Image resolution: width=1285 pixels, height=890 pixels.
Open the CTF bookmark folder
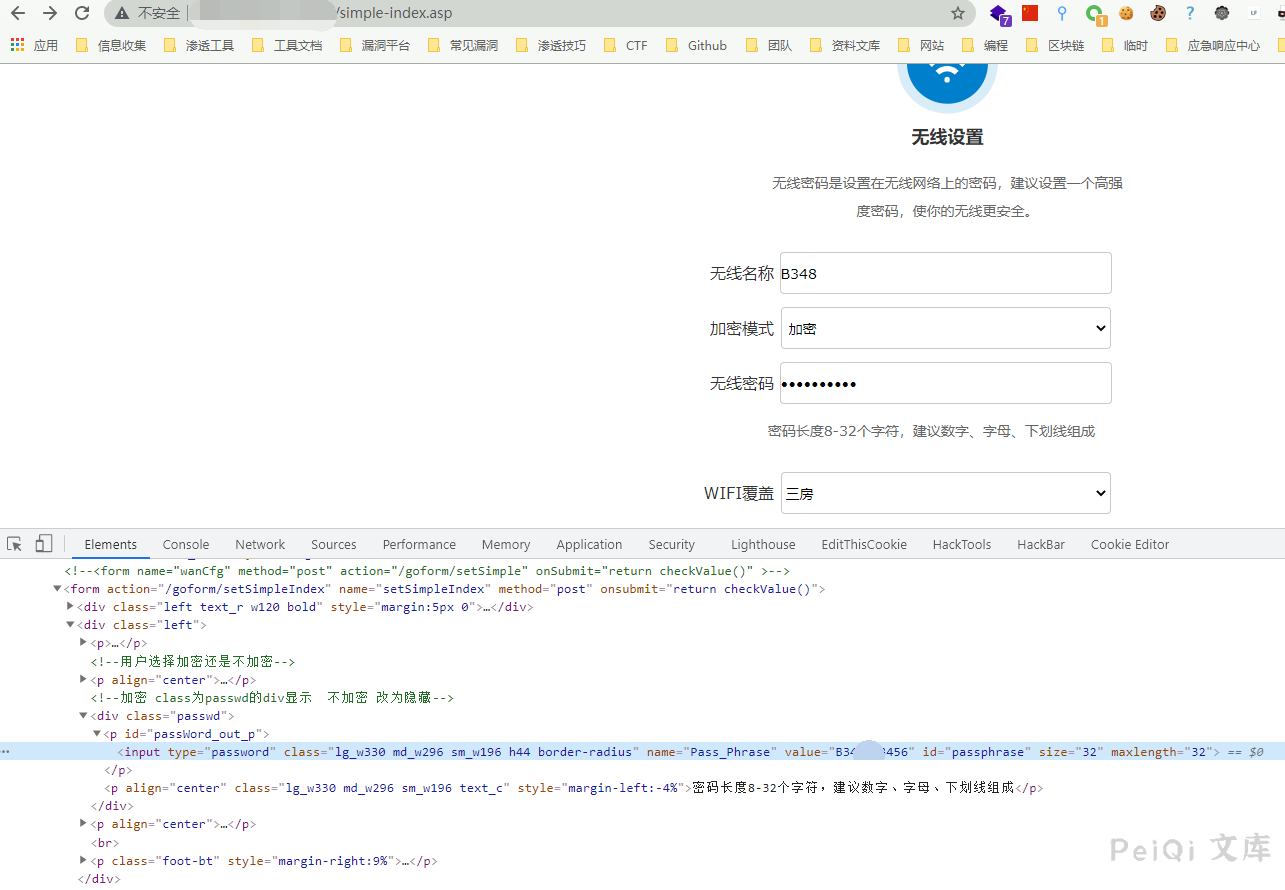click(627, 45)
